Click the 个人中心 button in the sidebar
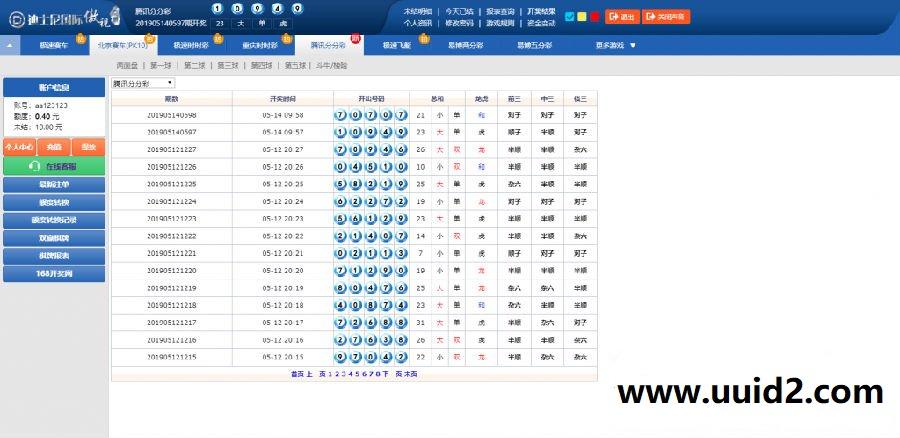 [19, 147]
